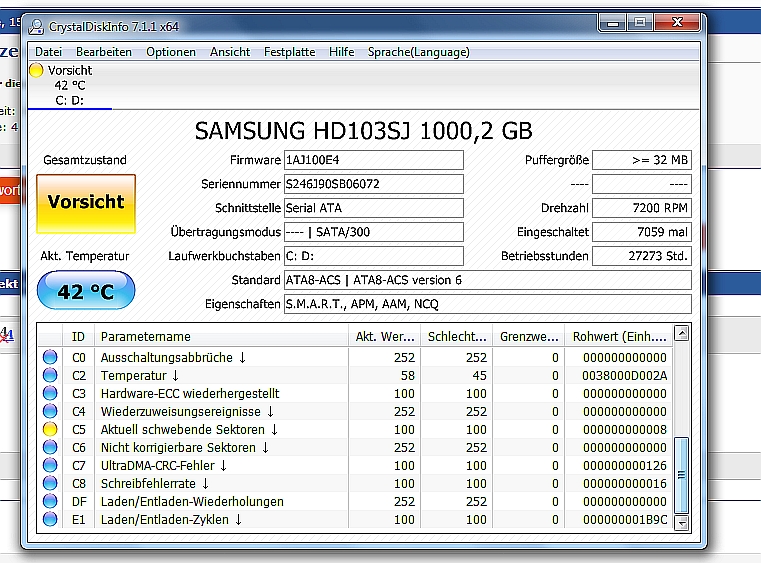761x563 pixels.
Task: Maximize the CrystalDiskInfo window
Action: 640,22
